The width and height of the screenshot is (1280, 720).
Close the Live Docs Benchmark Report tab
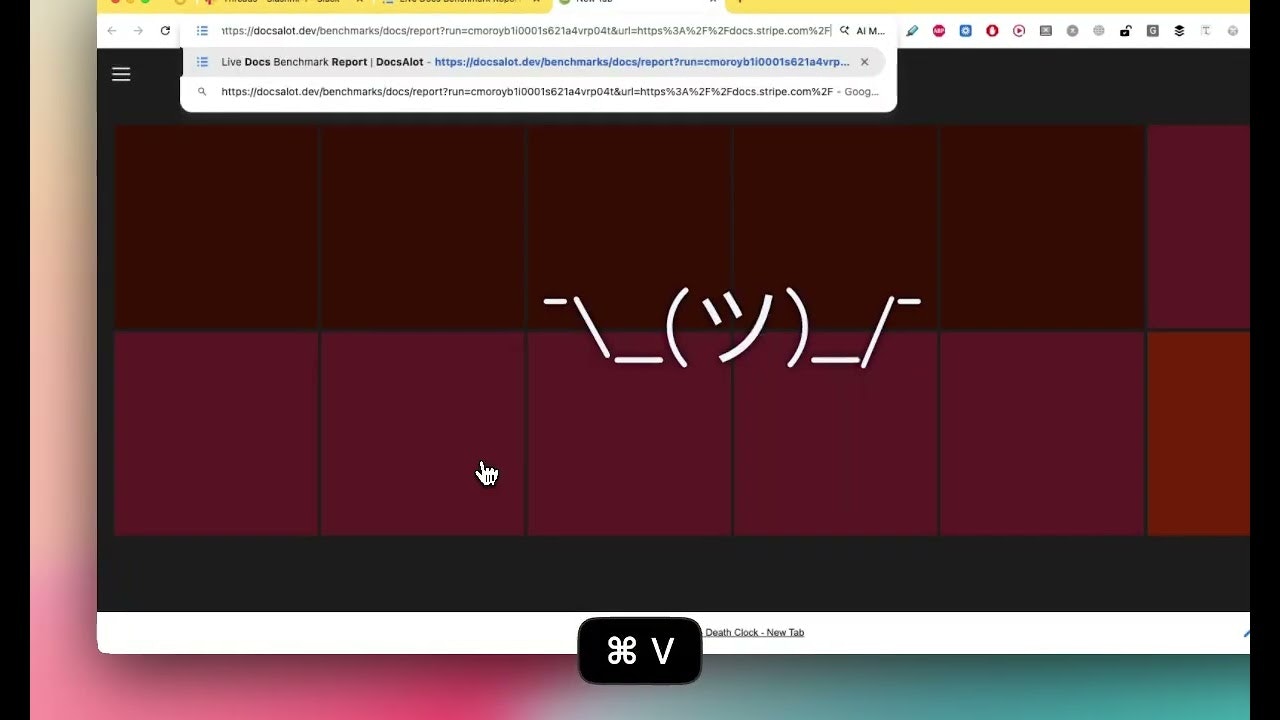click(536, 2)
